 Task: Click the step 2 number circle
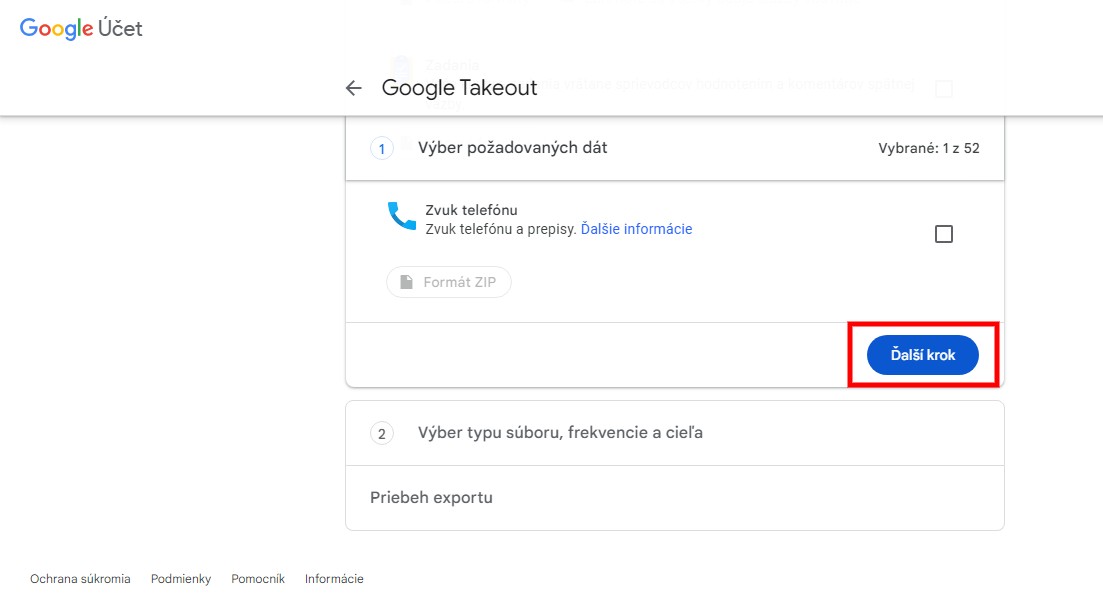(x=382, y=433)
